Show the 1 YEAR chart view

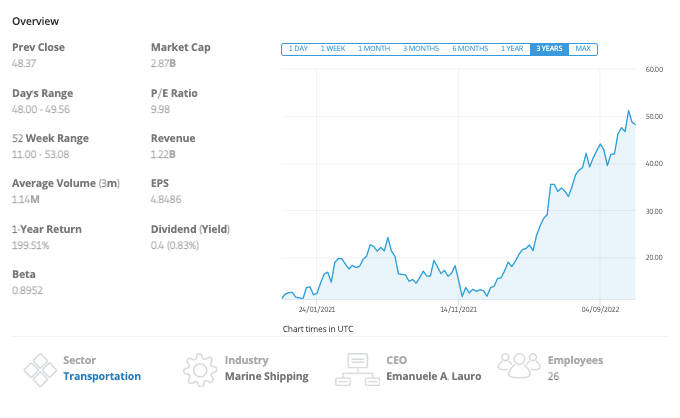pos(512,49)
